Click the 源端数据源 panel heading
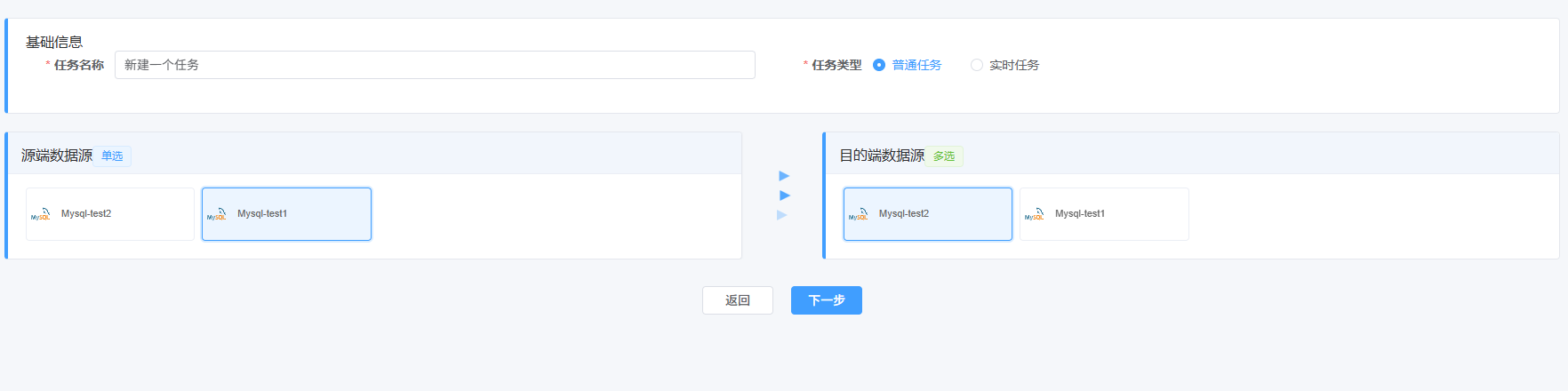 point(57,156)
